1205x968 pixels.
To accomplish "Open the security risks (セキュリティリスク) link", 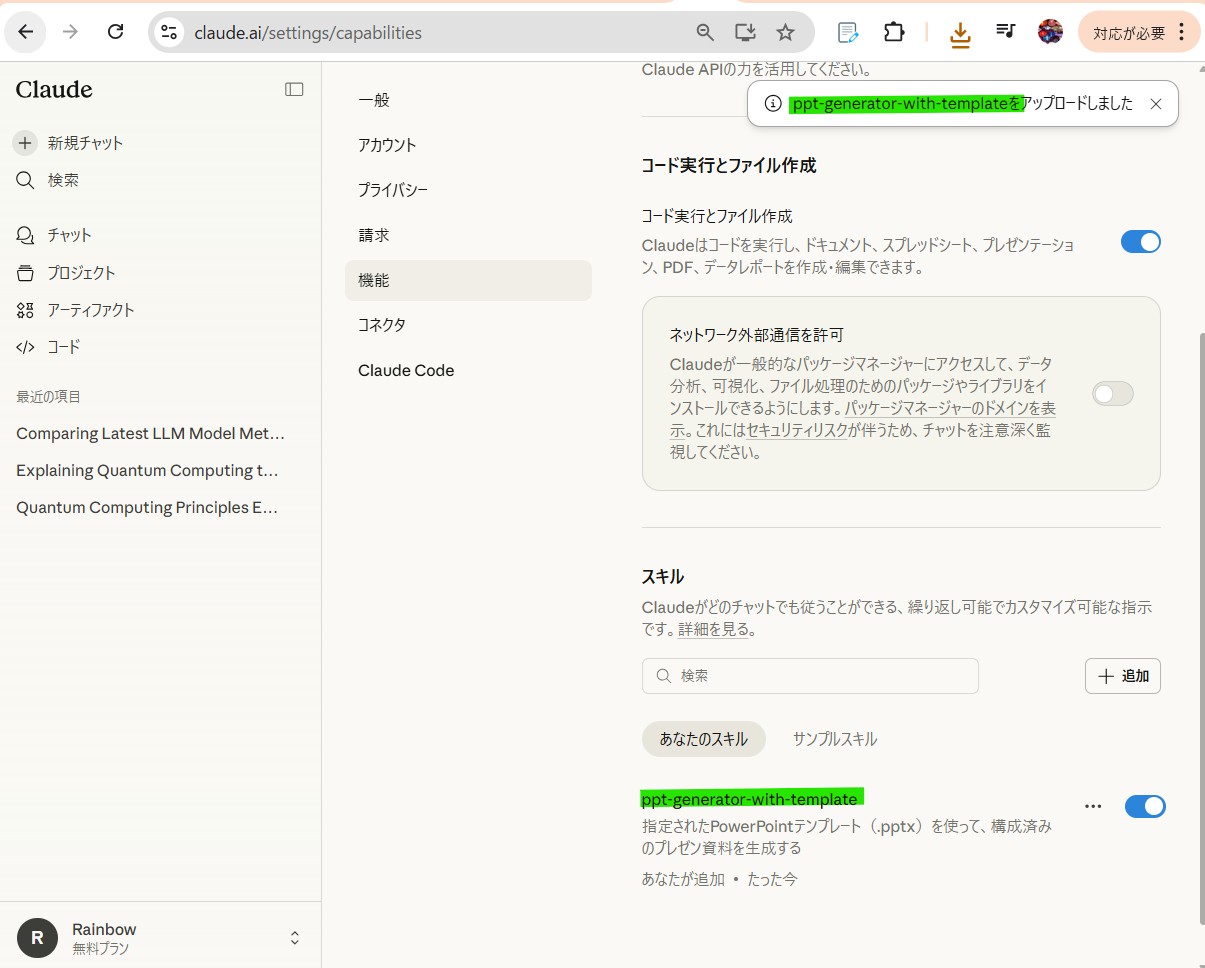I will click(x=798, y=430).
